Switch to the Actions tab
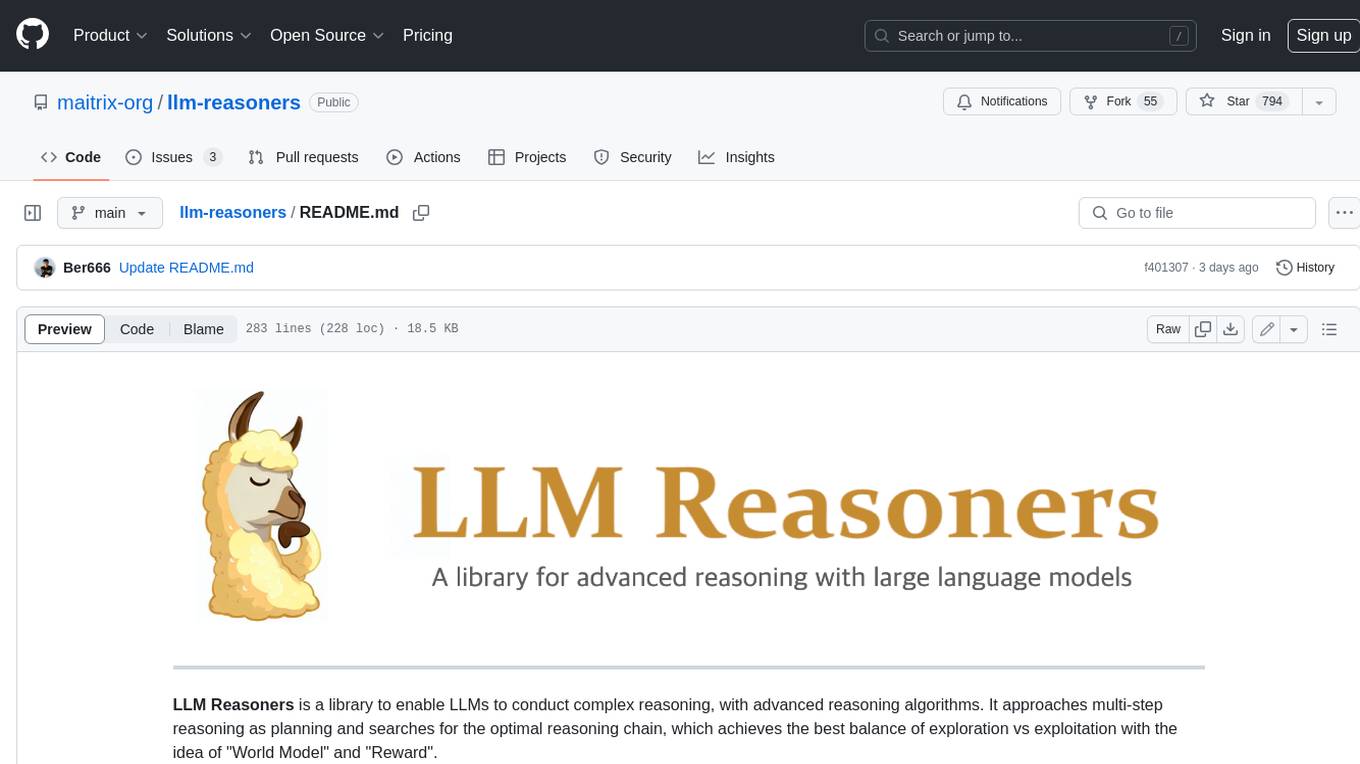1360x764 pixels. tap(424, 157)
